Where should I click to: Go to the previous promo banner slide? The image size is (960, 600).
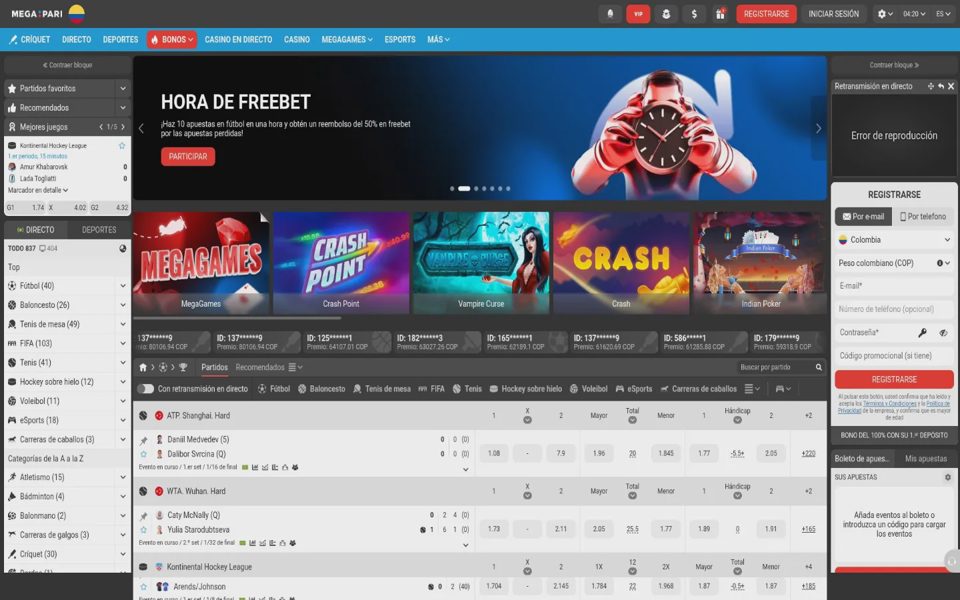coord(141,129)
